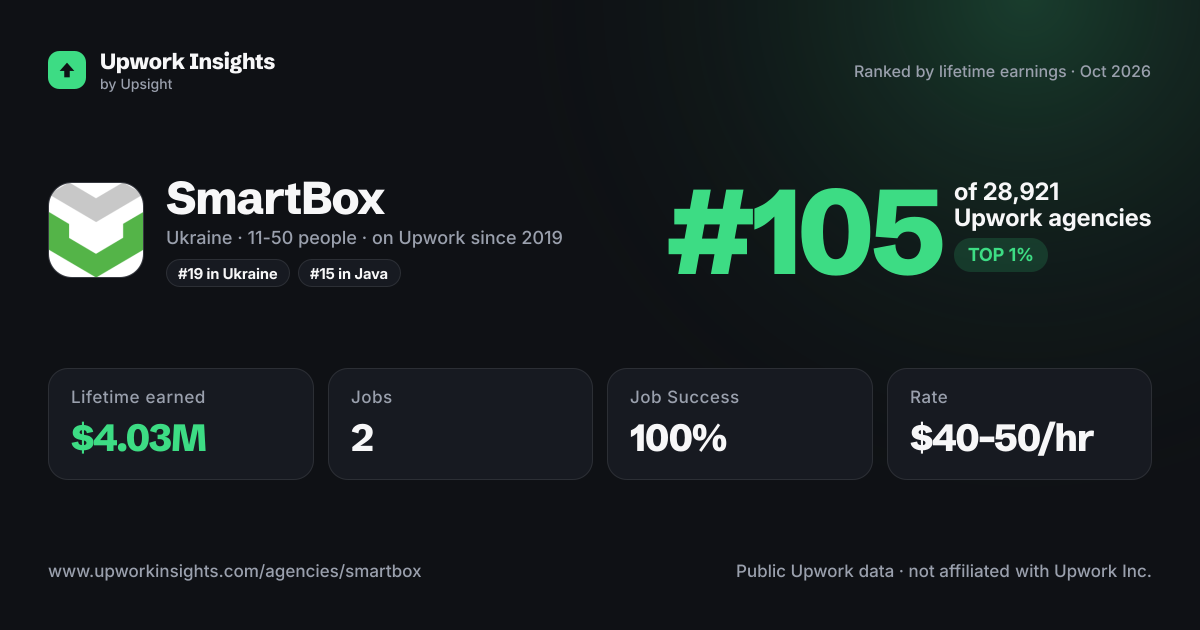Viewport: 1200px width, 630px height.
Task: Click the 'Ukraine · 11-50 people' description line
Action: tap(364, 238)
